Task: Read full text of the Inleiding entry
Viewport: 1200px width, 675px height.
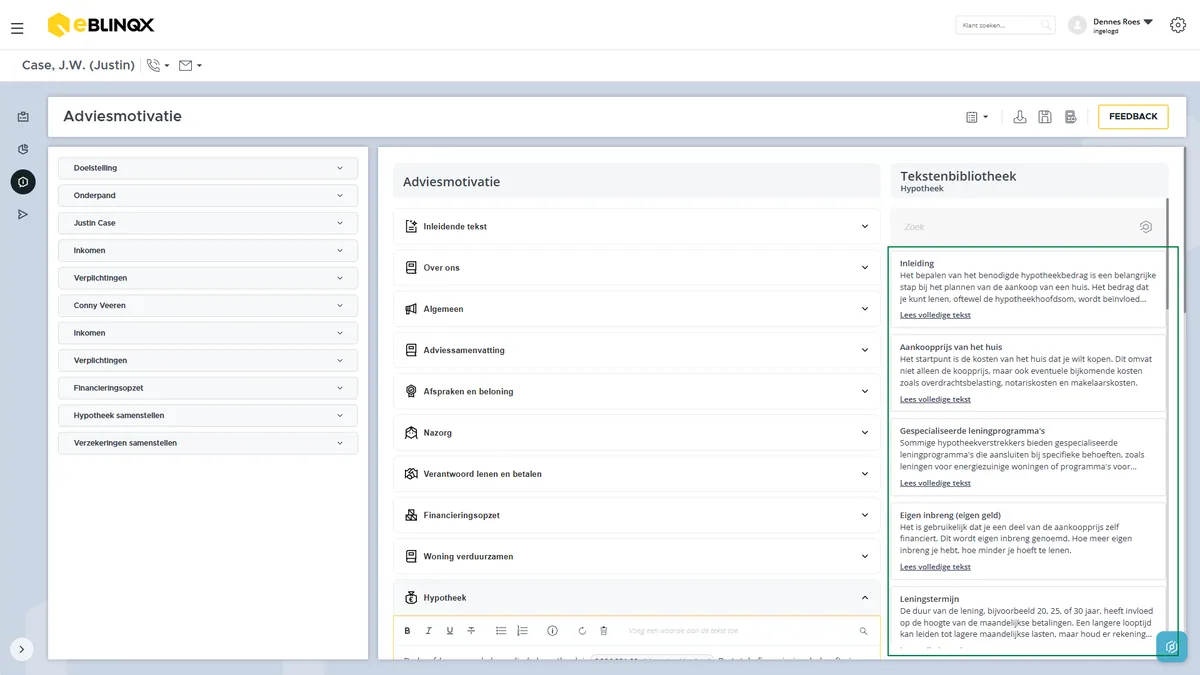Action: (x=935, y=315)
